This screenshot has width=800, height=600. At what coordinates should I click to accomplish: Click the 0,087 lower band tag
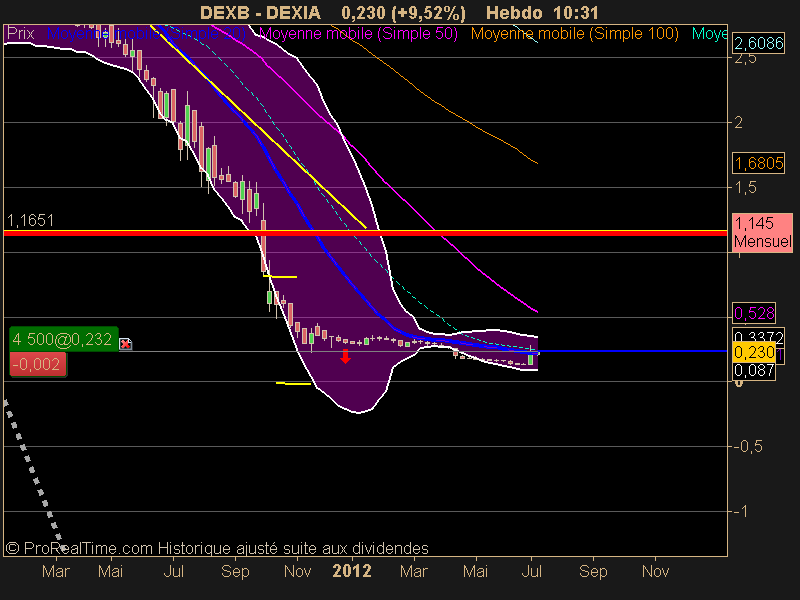click(754, 370)
